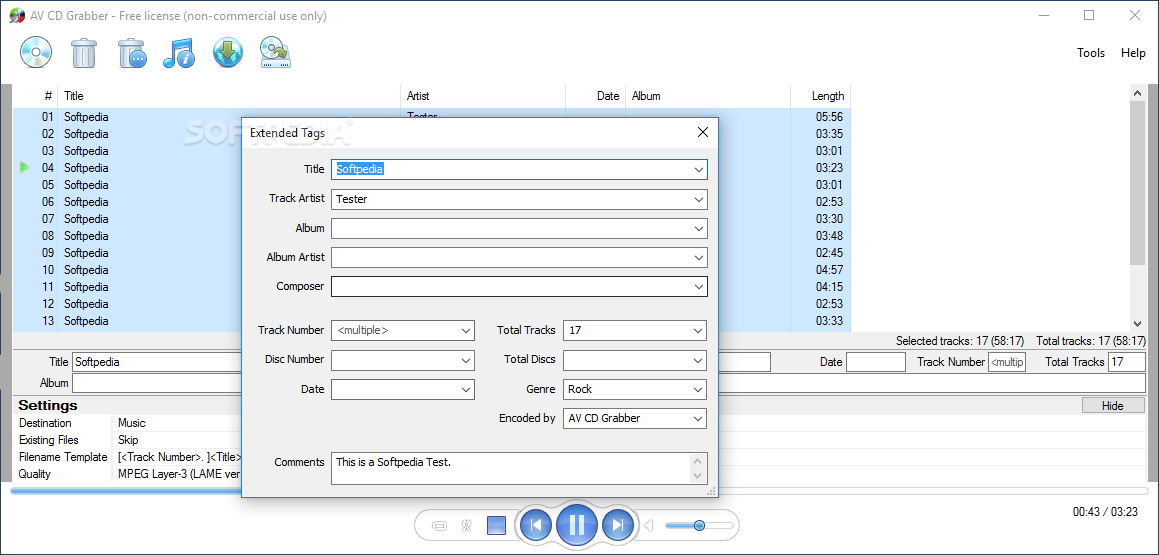Viewport: 1159px width, 555px height.
Task: Click the Total Tracks field in main window
Action: (1126, 362)
